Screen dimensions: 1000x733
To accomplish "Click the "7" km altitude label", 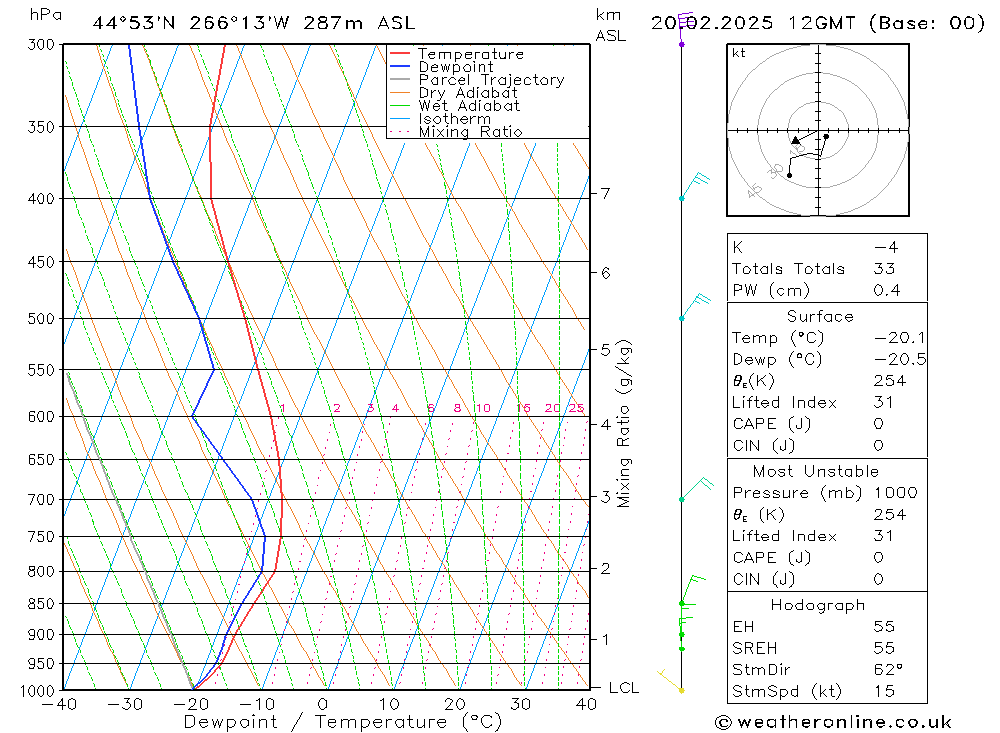I will [605, 193].
